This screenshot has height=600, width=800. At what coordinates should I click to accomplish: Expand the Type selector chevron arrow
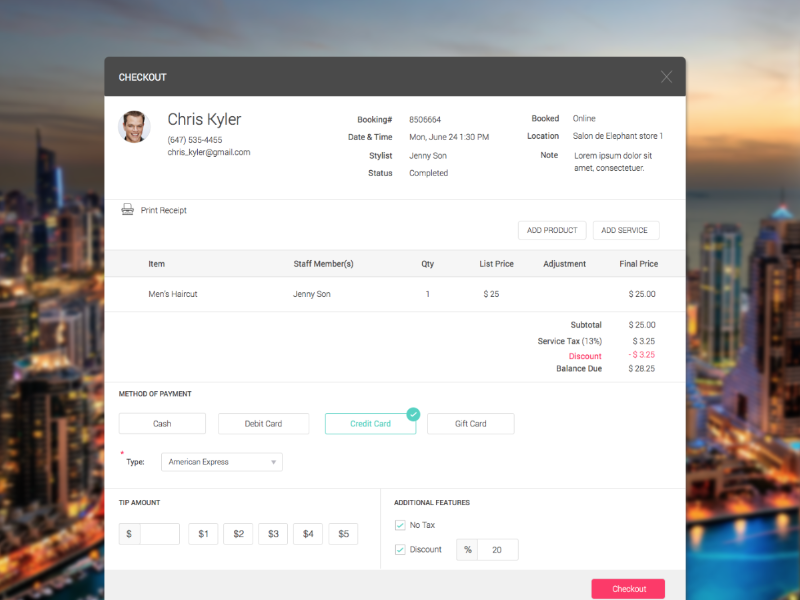(273, 462)
